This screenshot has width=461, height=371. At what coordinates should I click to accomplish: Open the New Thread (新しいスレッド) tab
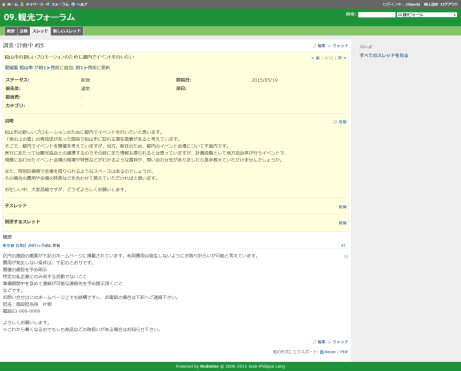(67, 31)
